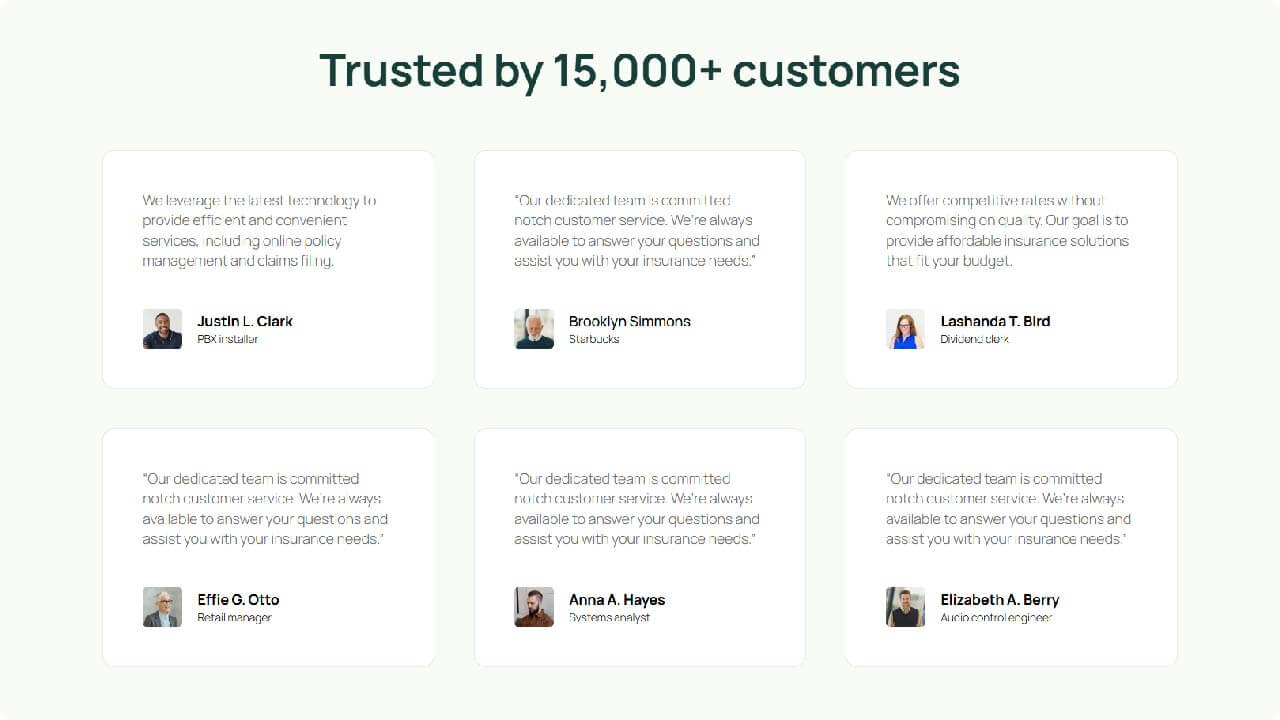Click Brooklyn Simmons' profile picture
This screenshot has height=720, width=1280.
click(x=534, y=329)
